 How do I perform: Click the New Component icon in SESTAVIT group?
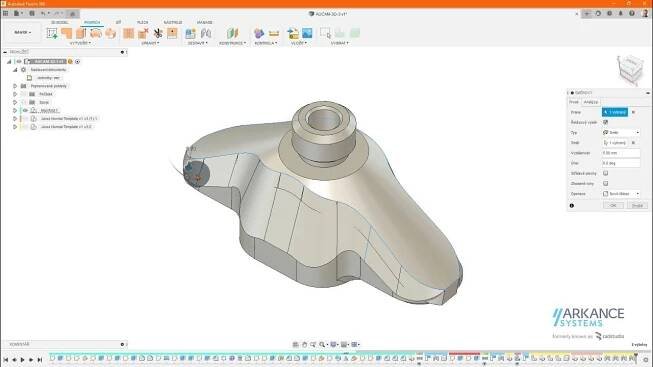pos(190,33)
